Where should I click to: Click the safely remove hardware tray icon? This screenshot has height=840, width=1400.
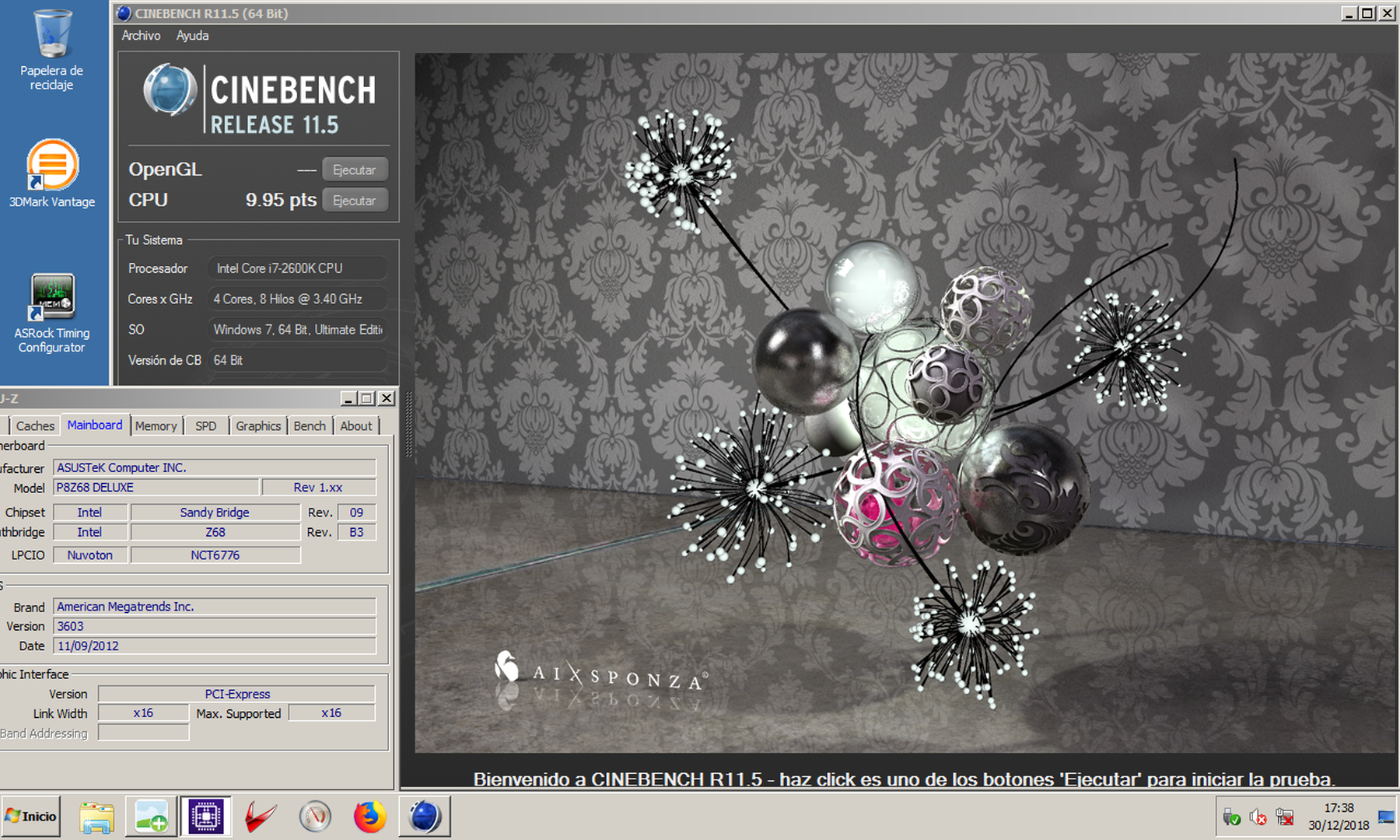pyautogui.click(x=1231, y=817)
